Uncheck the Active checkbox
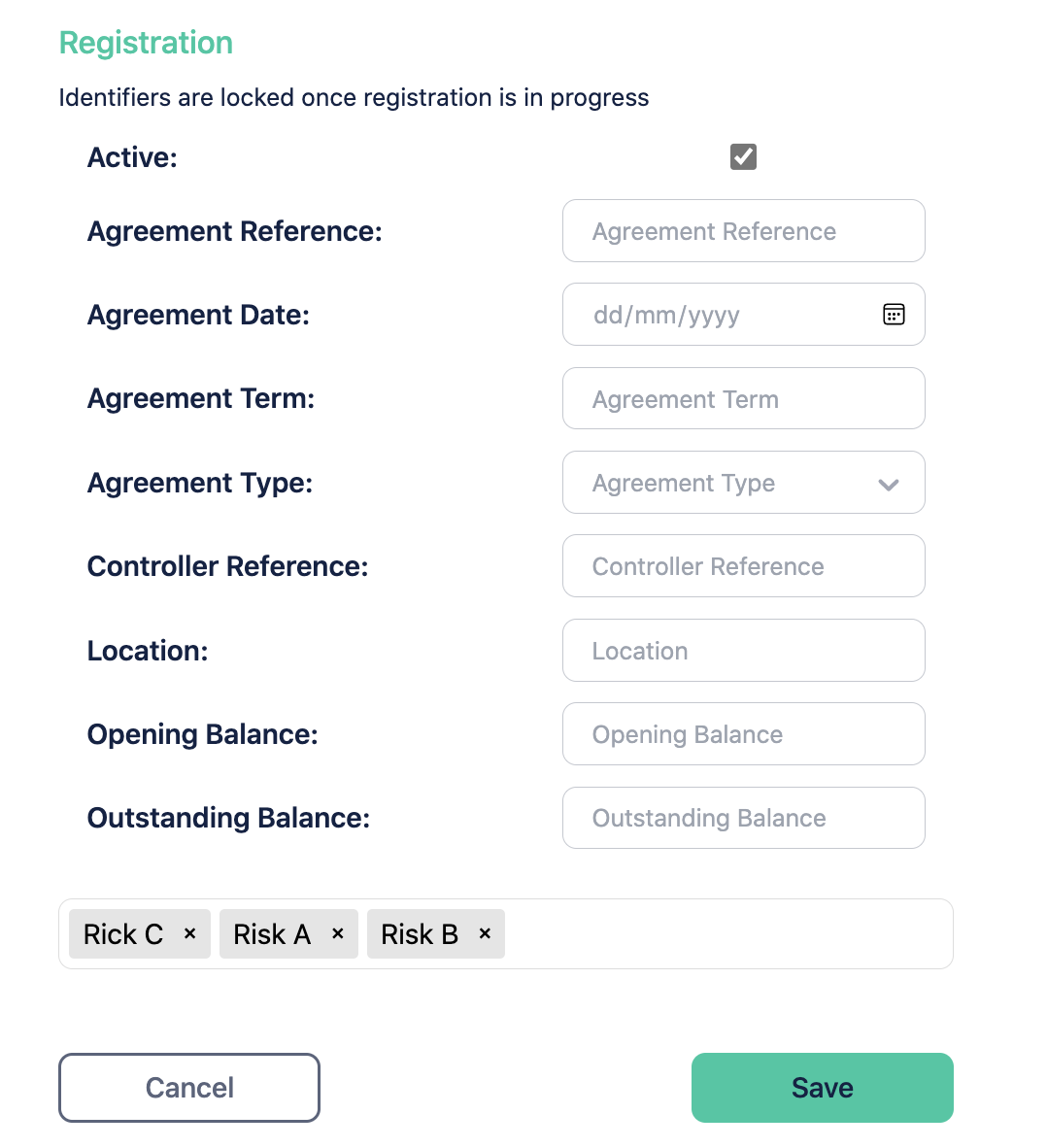 743,156
